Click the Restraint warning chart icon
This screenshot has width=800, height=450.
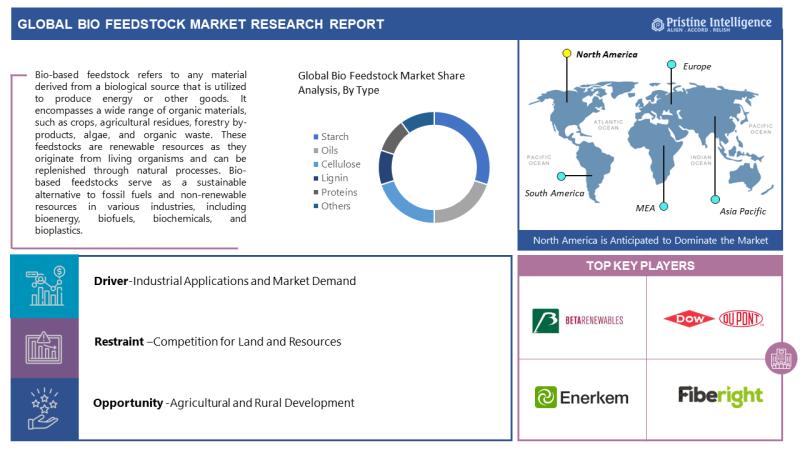[44, 347]
